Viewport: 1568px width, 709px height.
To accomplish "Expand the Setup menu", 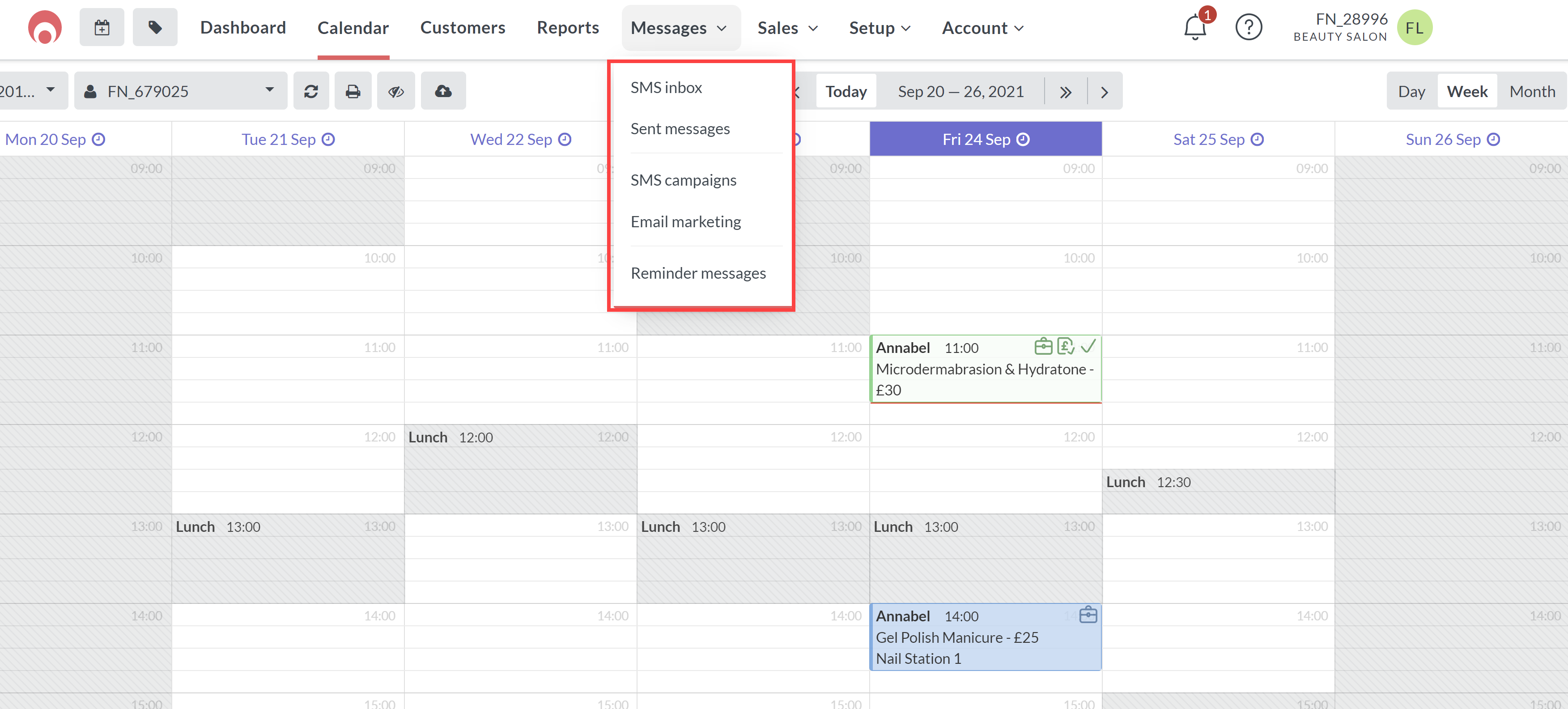I will pos(880,27).
